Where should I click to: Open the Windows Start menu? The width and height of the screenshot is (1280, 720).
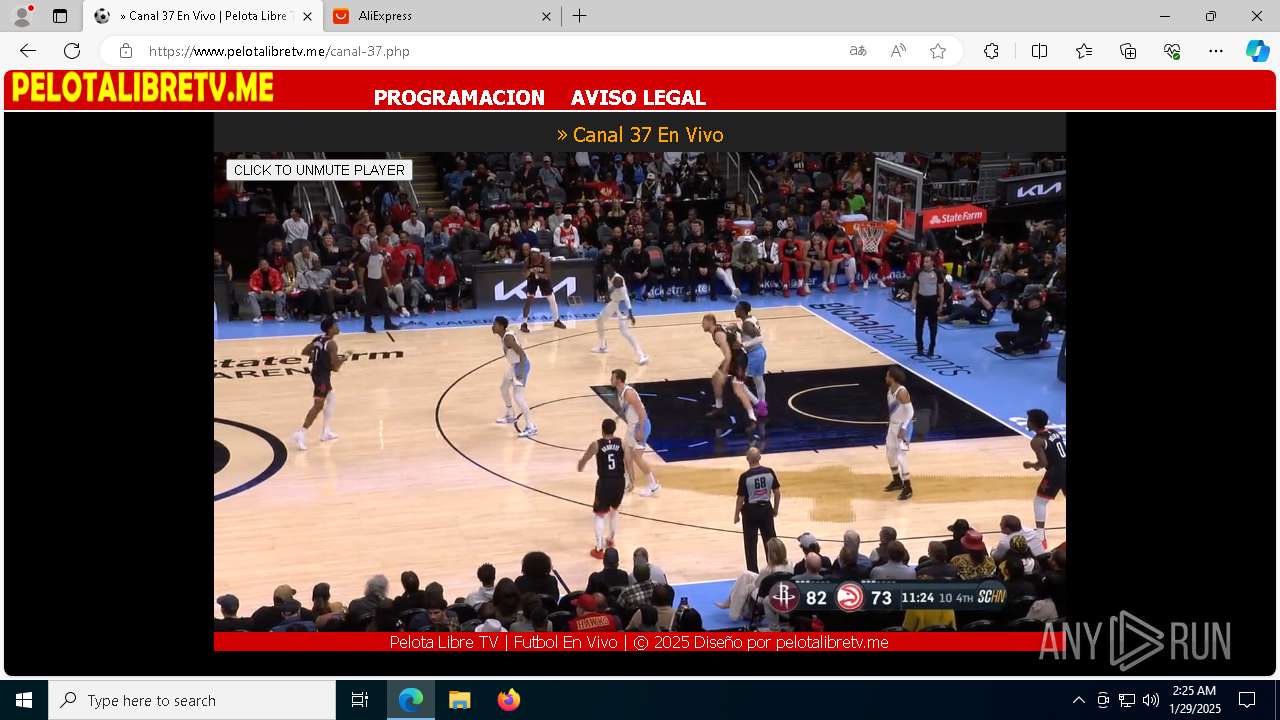click(x=24, y=700)
